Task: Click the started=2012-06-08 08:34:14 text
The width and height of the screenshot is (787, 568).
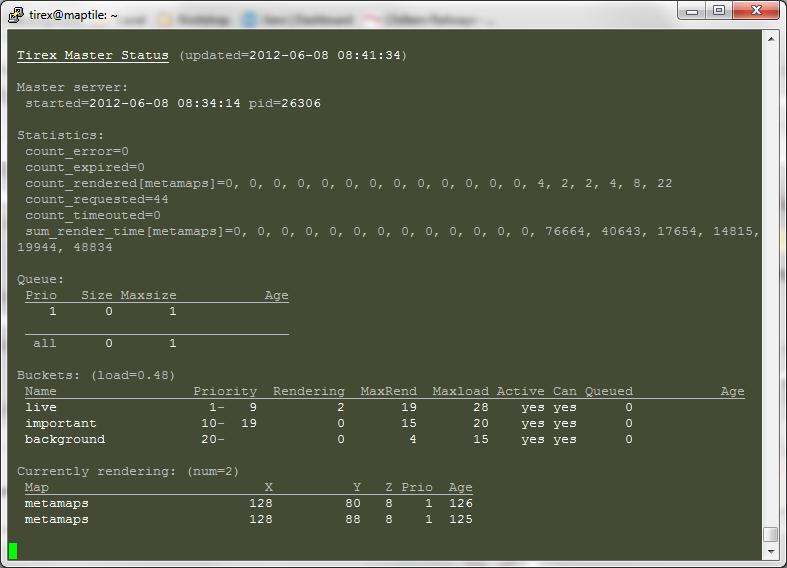Action: coord(133,103)
